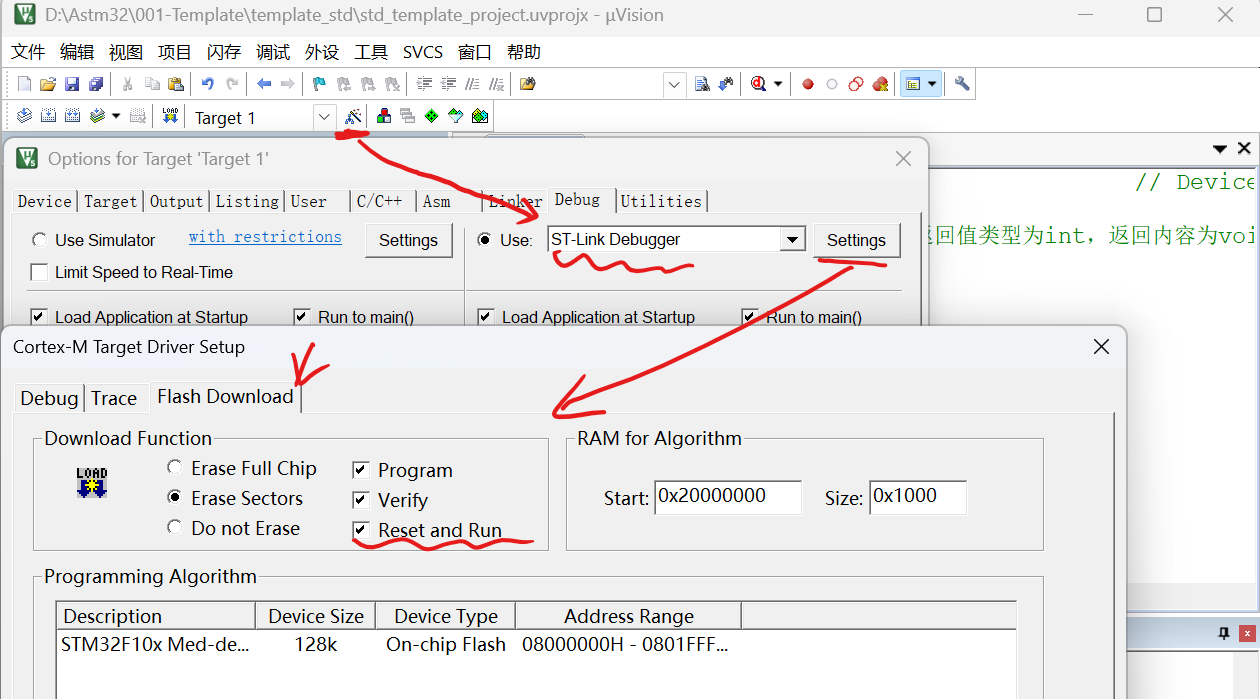Open the SVCS menu

coord(423,52)
